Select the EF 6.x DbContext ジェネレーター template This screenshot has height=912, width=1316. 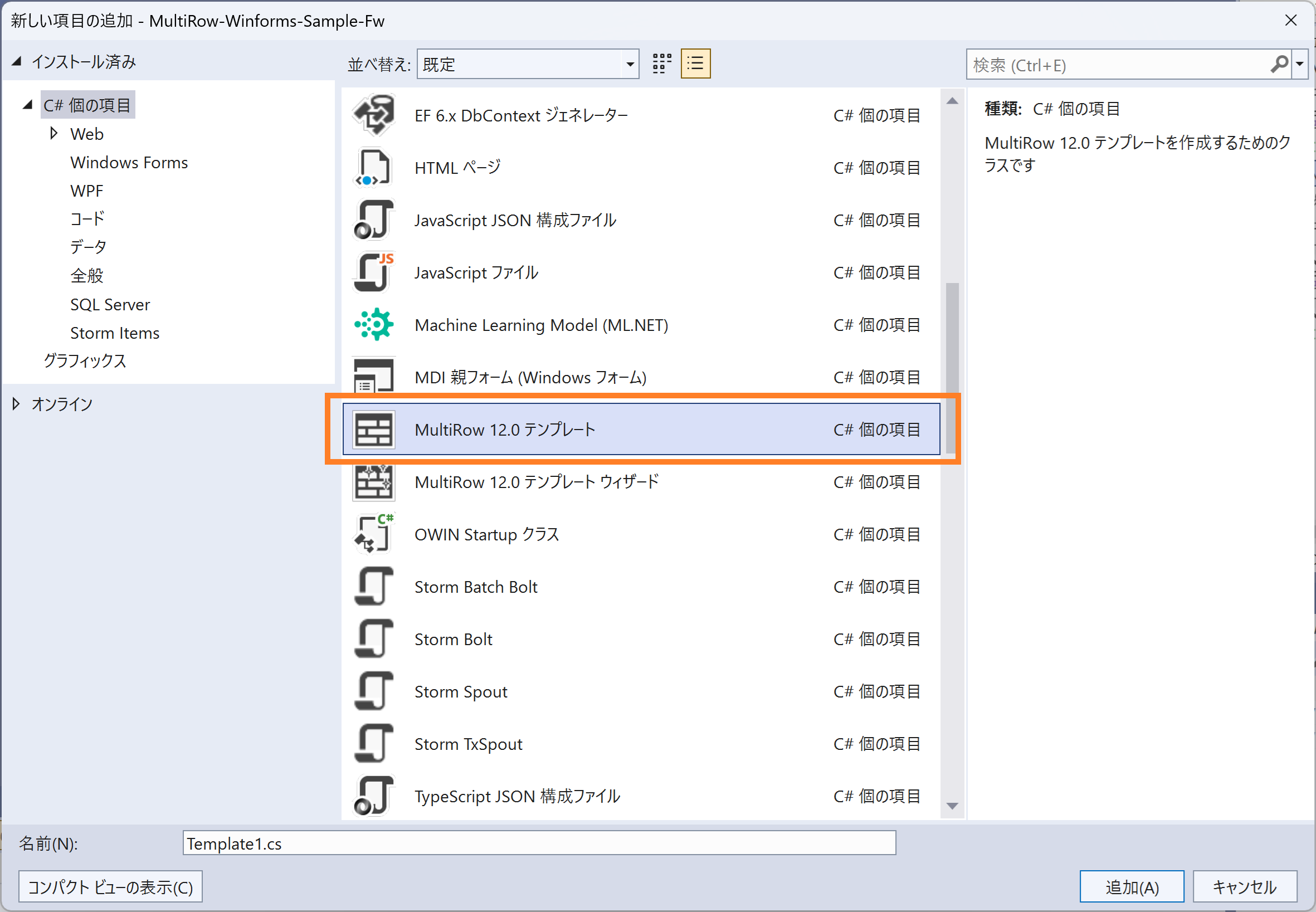coord(641,115)
